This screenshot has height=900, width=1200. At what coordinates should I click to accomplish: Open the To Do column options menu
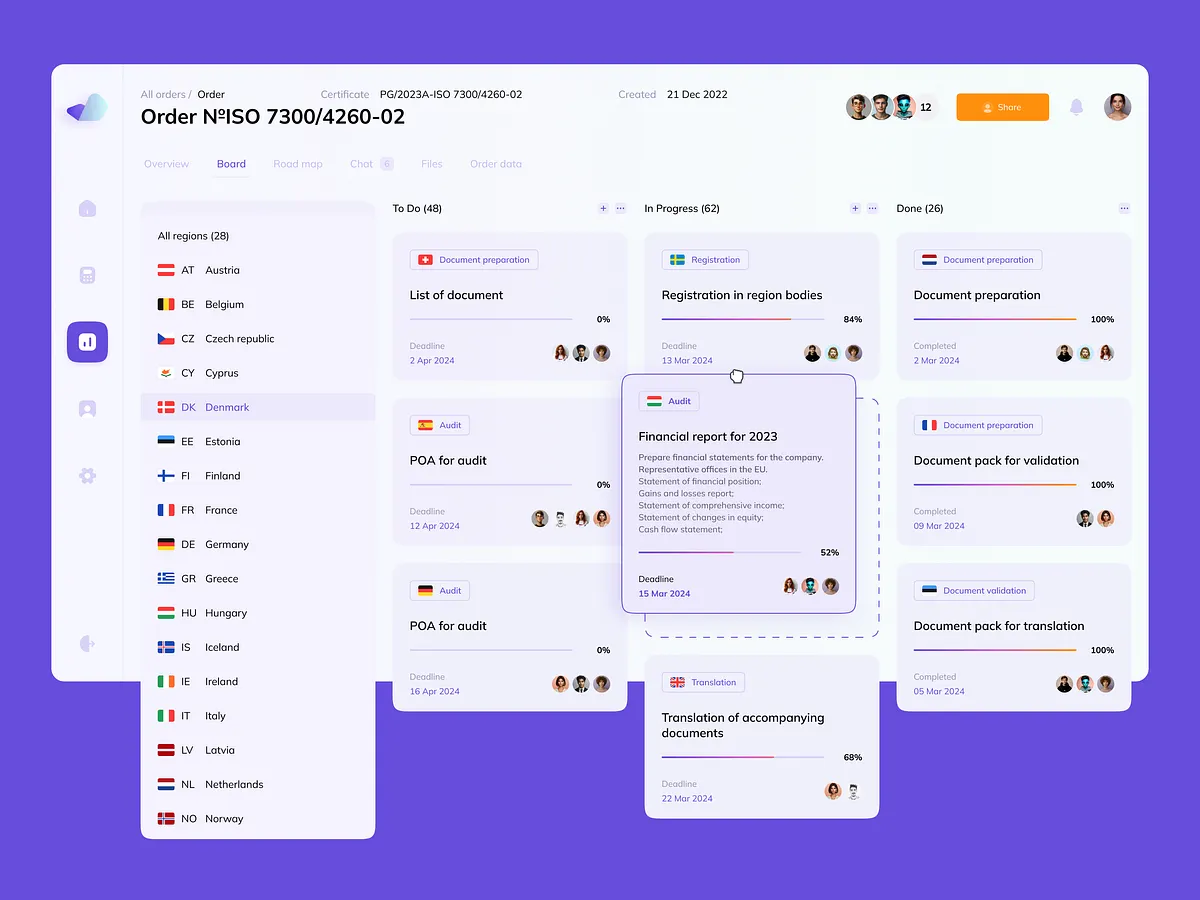pyautogui.click(x=621, y=209)
